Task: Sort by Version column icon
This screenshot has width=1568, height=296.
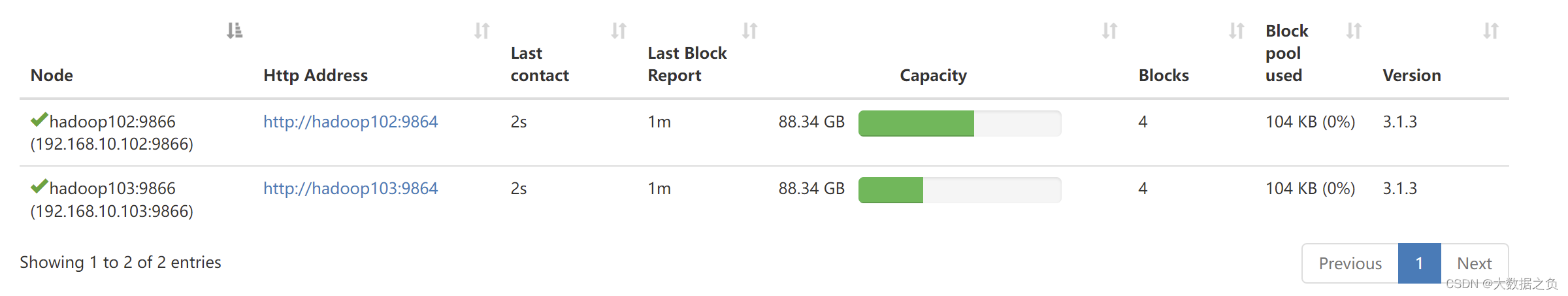Action: click(1491, 31)
